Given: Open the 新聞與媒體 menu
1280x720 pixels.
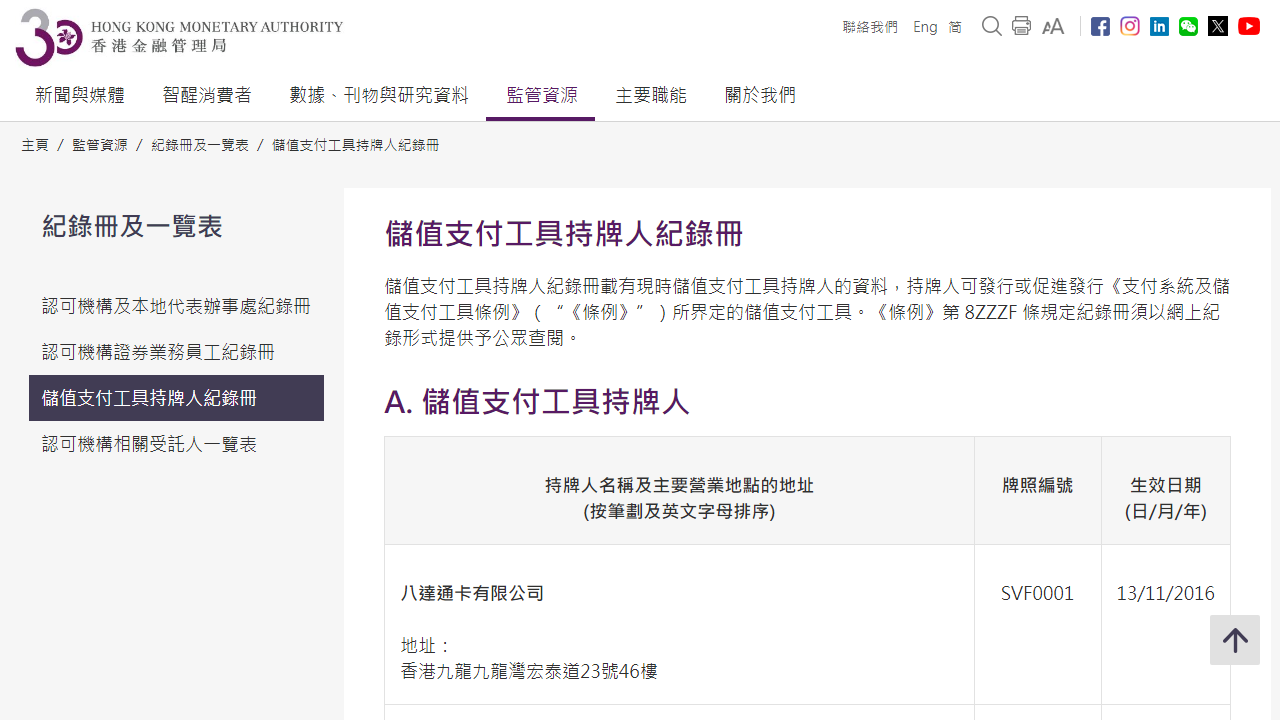Looking at the screenshot, I should click(x=79, y=95).
